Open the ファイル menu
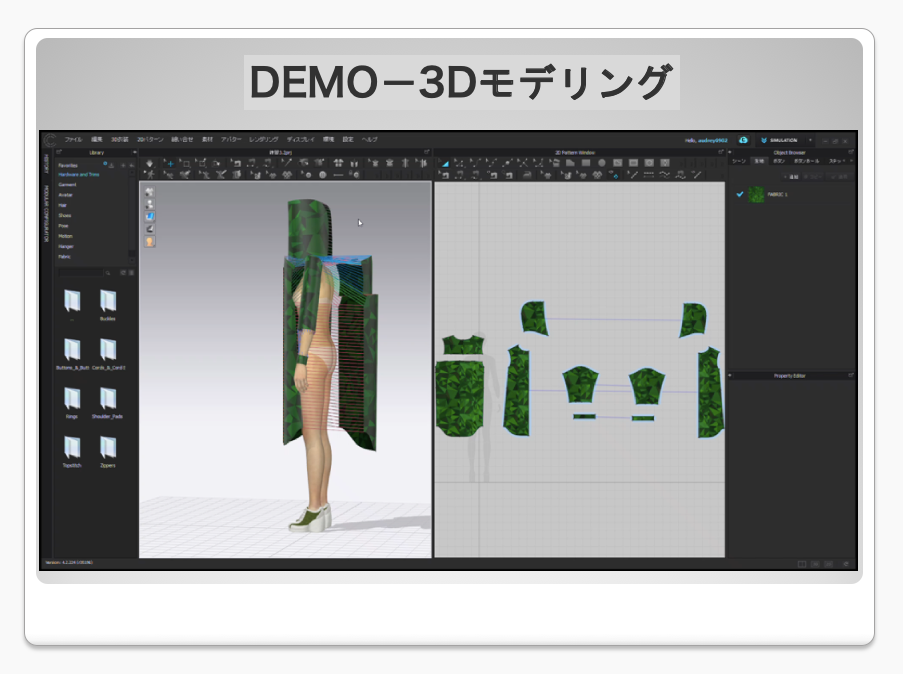 73,139
